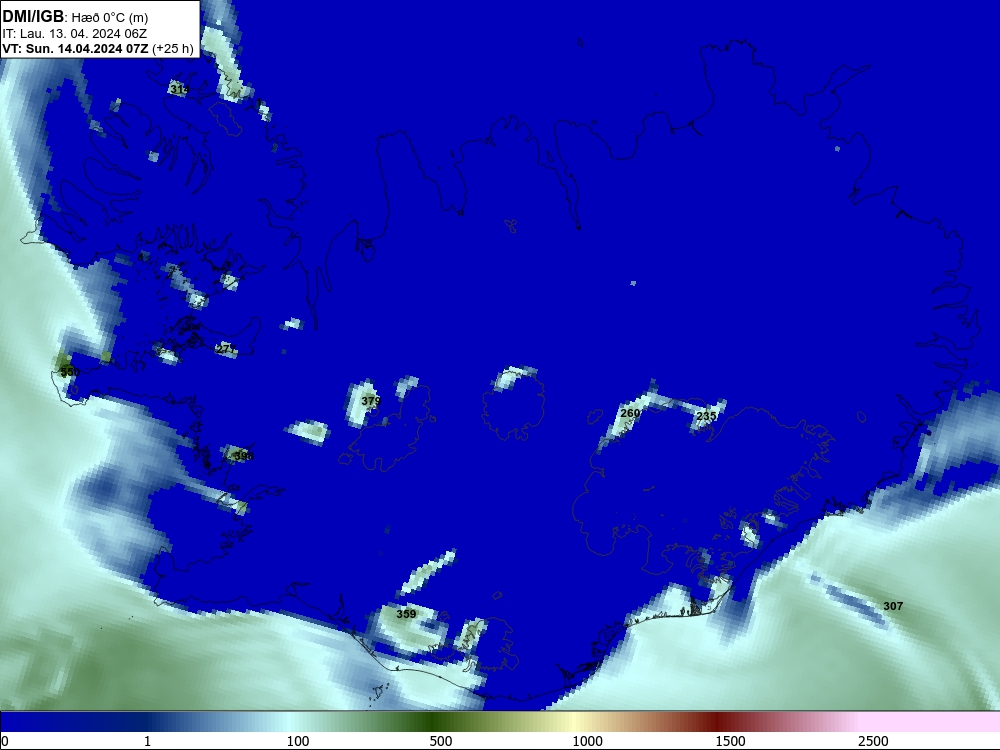Click the 307 value over the ocean
Image resolution: width=1000 pixels, height=750 pixels.
893,606
